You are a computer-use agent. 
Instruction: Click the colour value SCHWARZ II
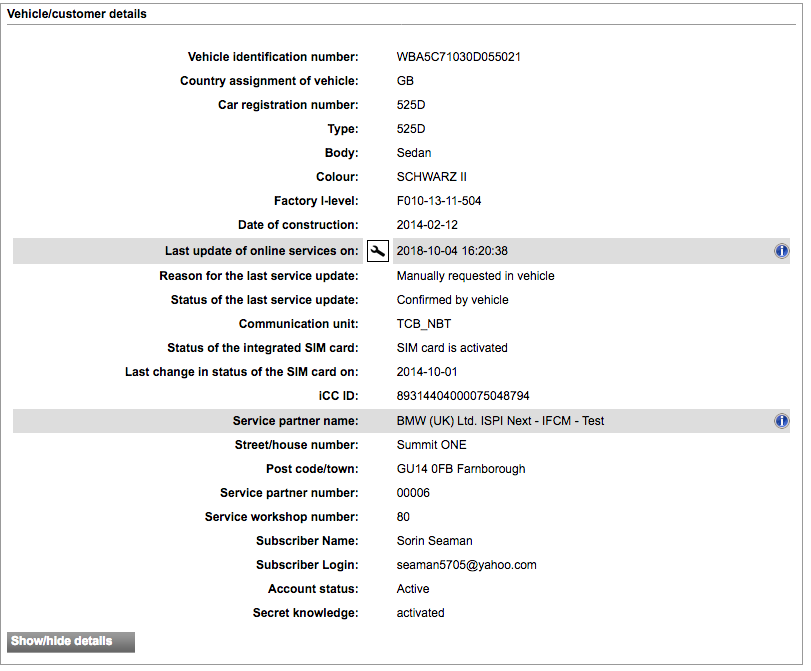431,177
